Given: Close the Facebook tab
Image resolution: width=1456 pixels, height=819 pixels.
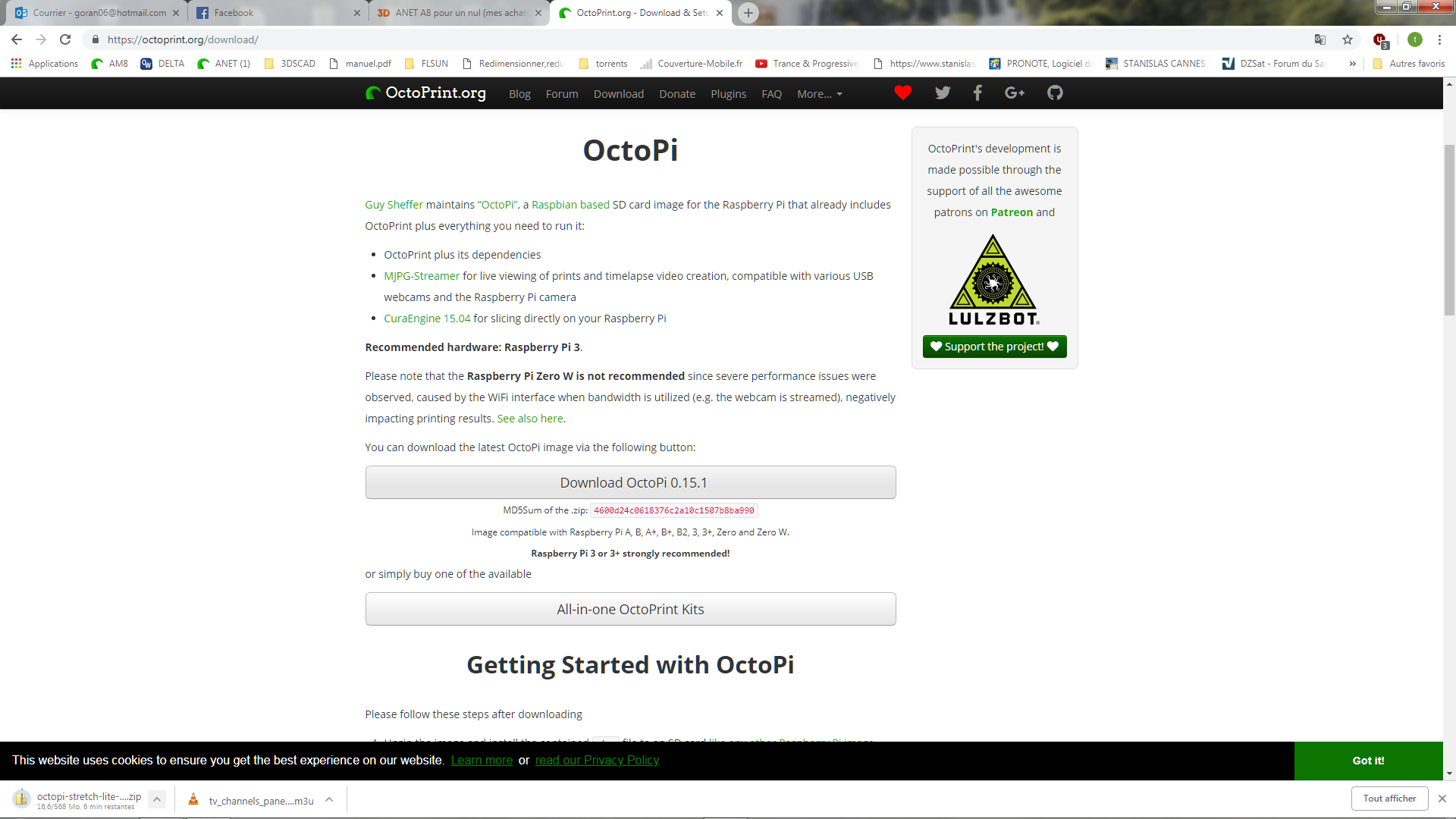Looking at the screenshot, I should click(357, 13).
